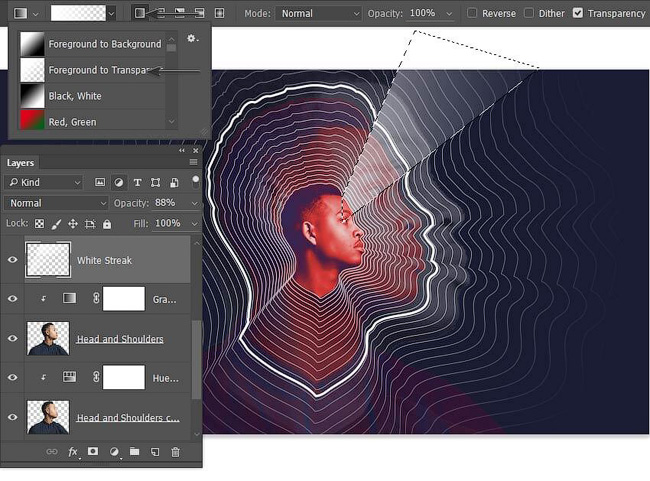Select the Layers panel tab

coord(20,163)
